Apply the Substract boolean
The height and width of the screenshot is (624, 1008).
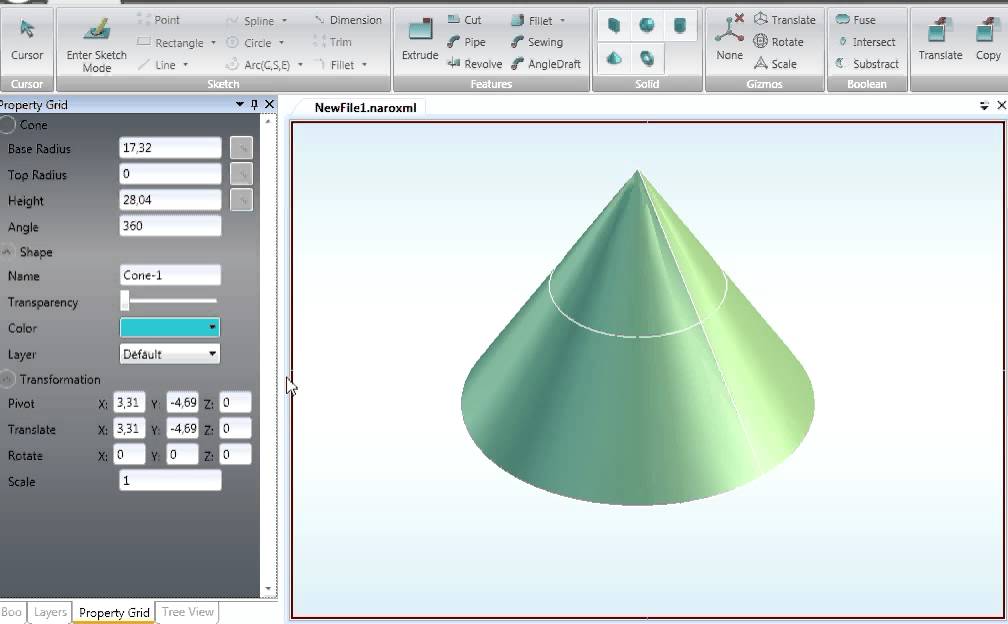click(867, 64)
